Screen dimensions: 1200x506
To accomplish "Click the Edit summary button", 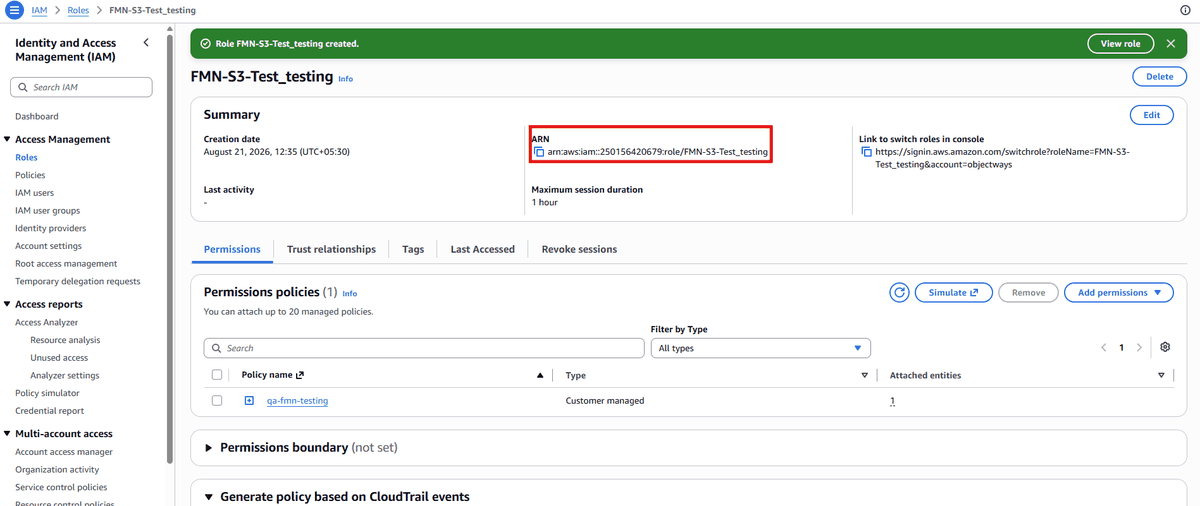I will pos(1151,115).
